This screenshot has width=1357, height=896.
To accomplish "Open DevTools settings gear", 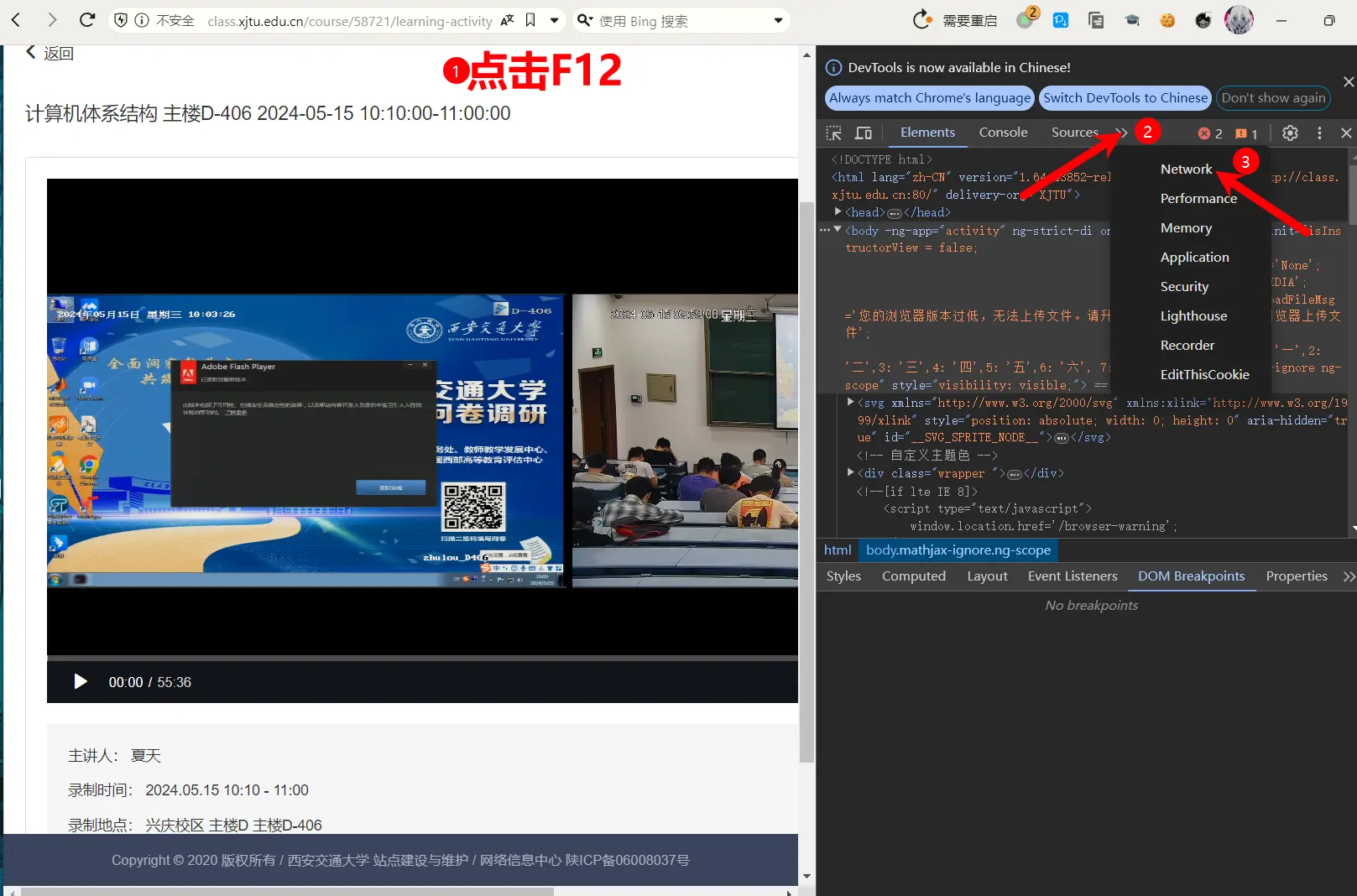I will point(1290,133).
